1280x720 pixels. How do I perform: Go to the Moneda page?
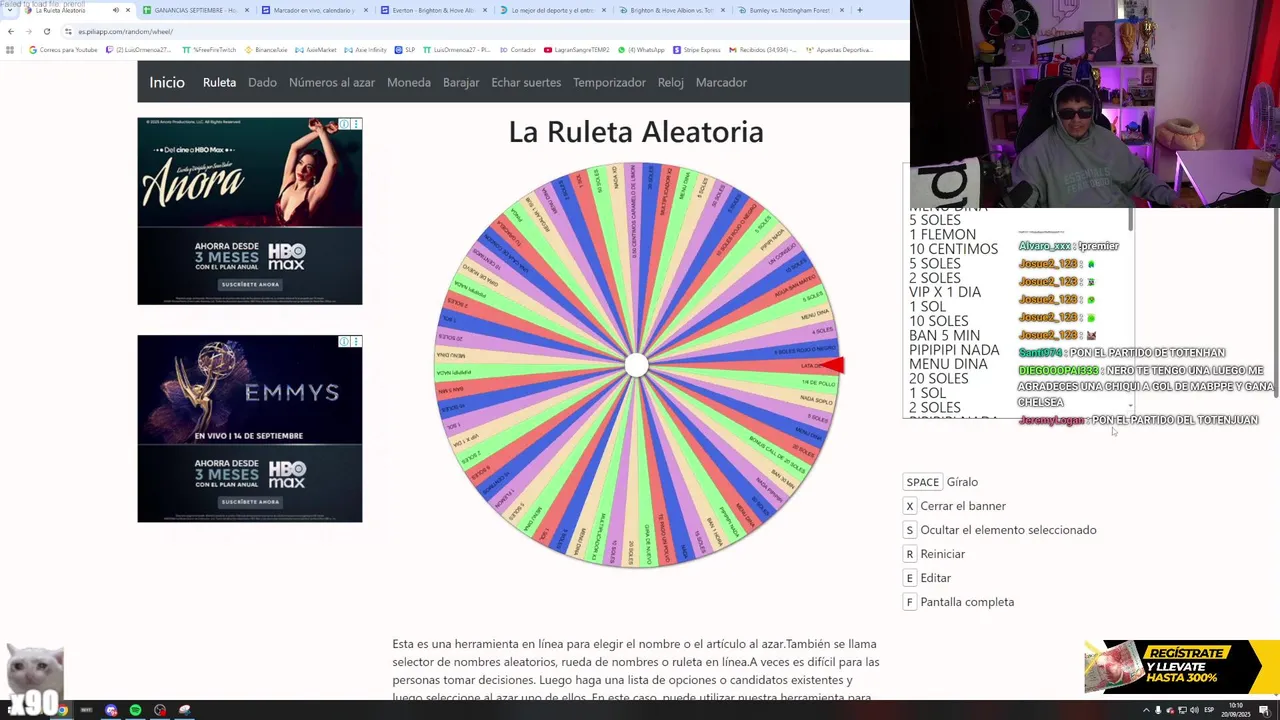[x=409, y=82]
